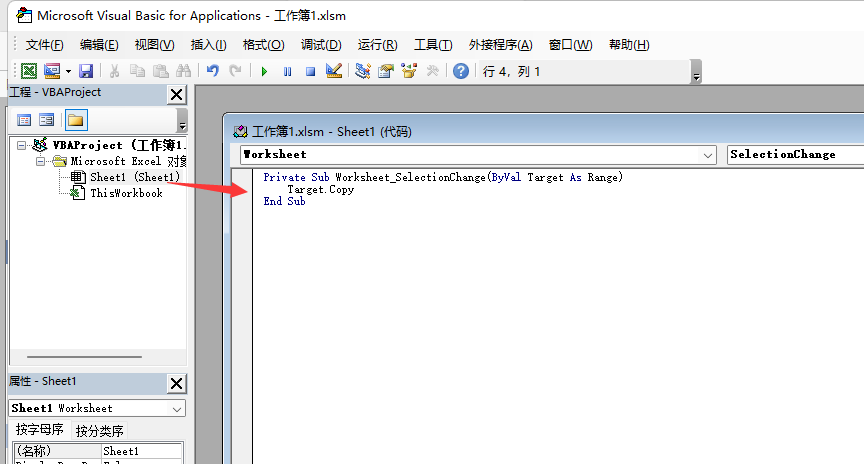Image resolution: width=864 pixels, height=464 pixels.
Task: Close the 属性 - Sheet1 panel
Action: tap(176, 384)
